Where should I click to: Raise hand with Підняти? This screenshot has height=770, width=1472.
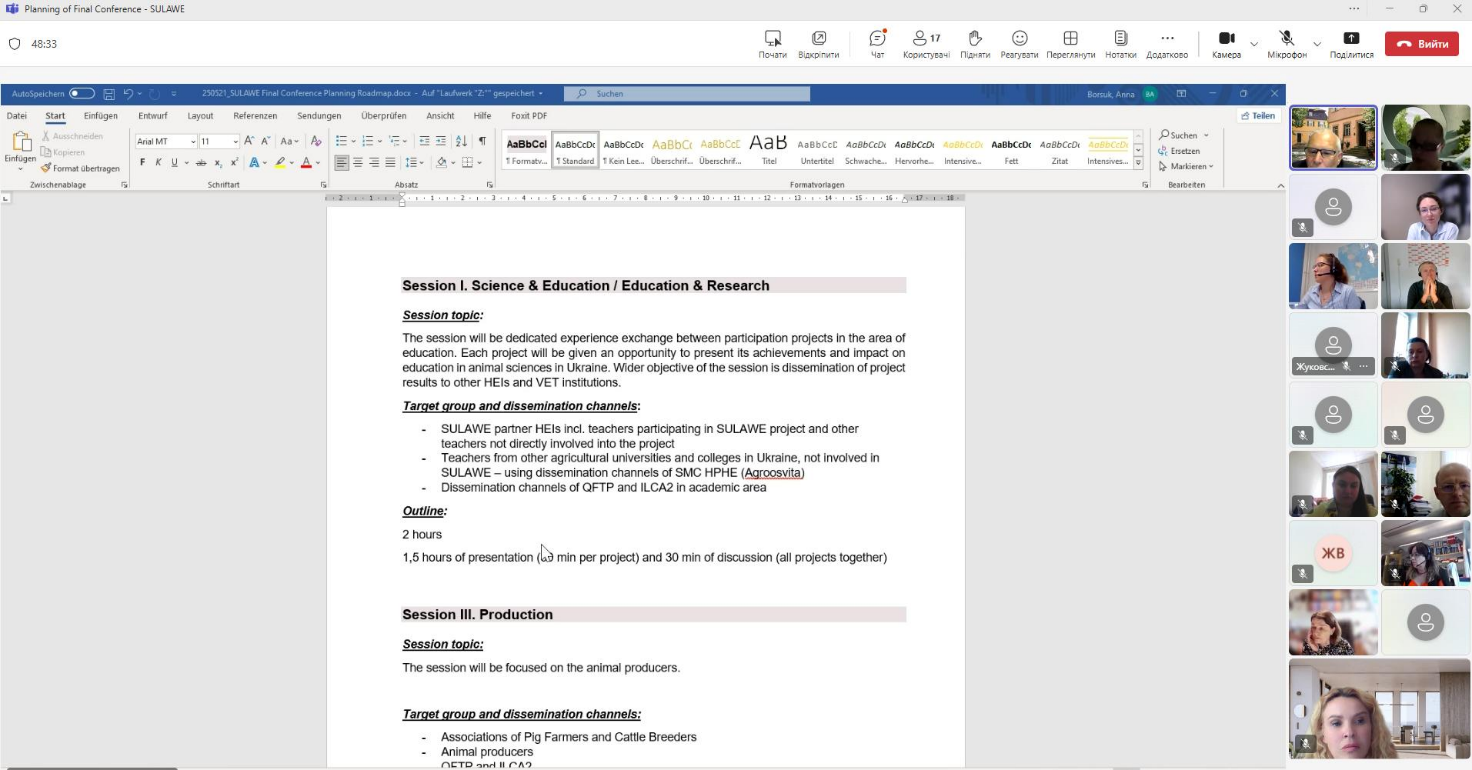click(975, 44)
